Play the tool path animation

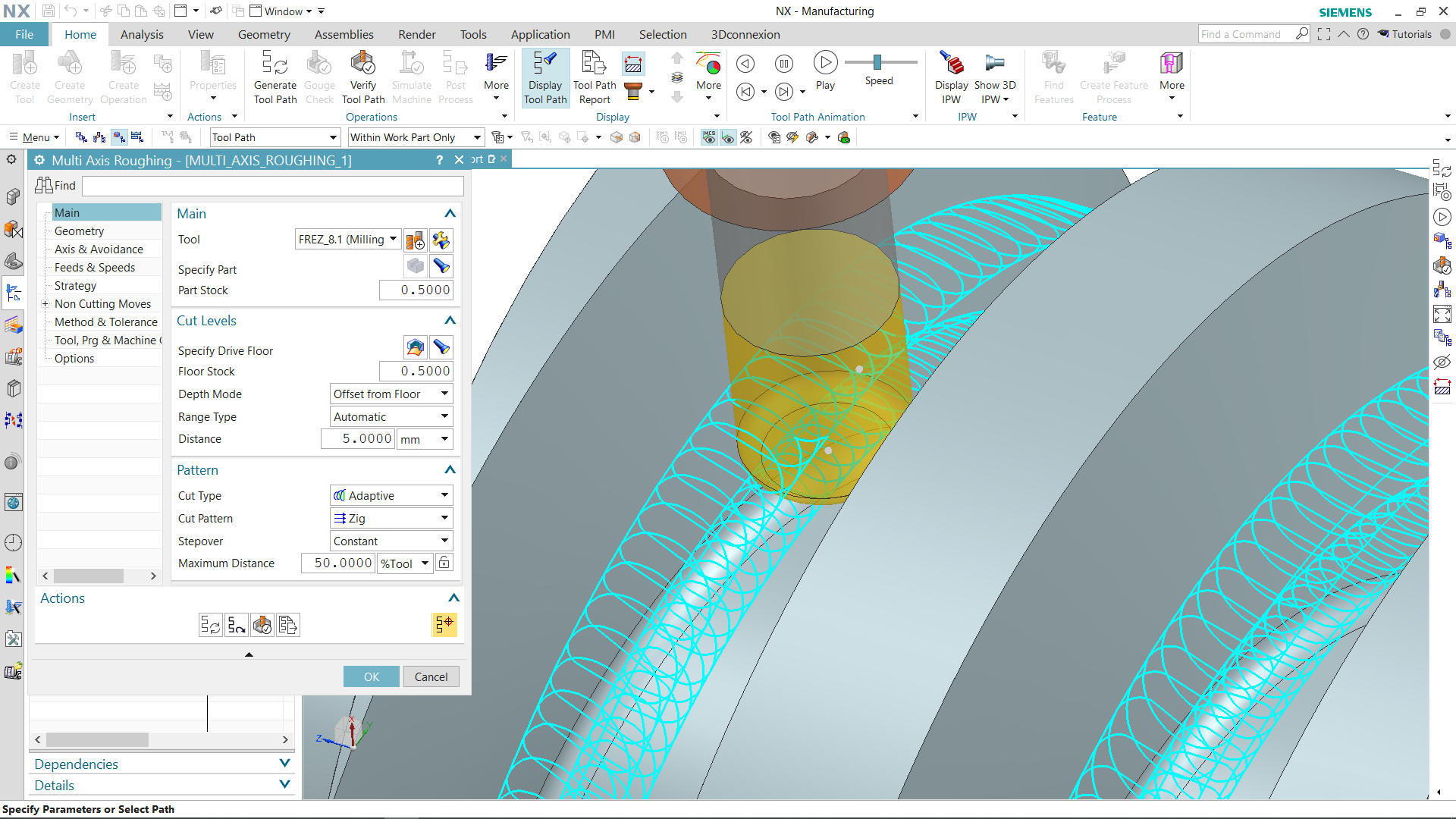pos(825,71)
